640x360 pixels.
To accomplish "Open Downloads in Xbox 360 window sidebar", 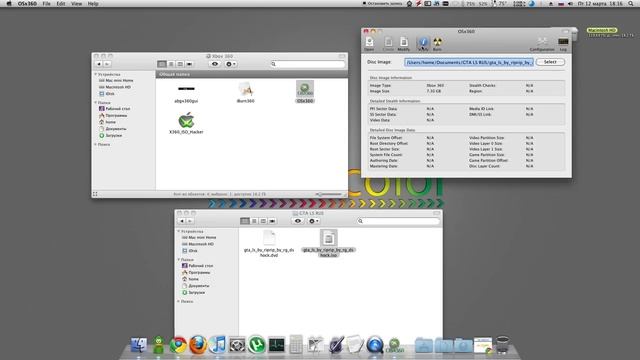I will click(111, 135).
